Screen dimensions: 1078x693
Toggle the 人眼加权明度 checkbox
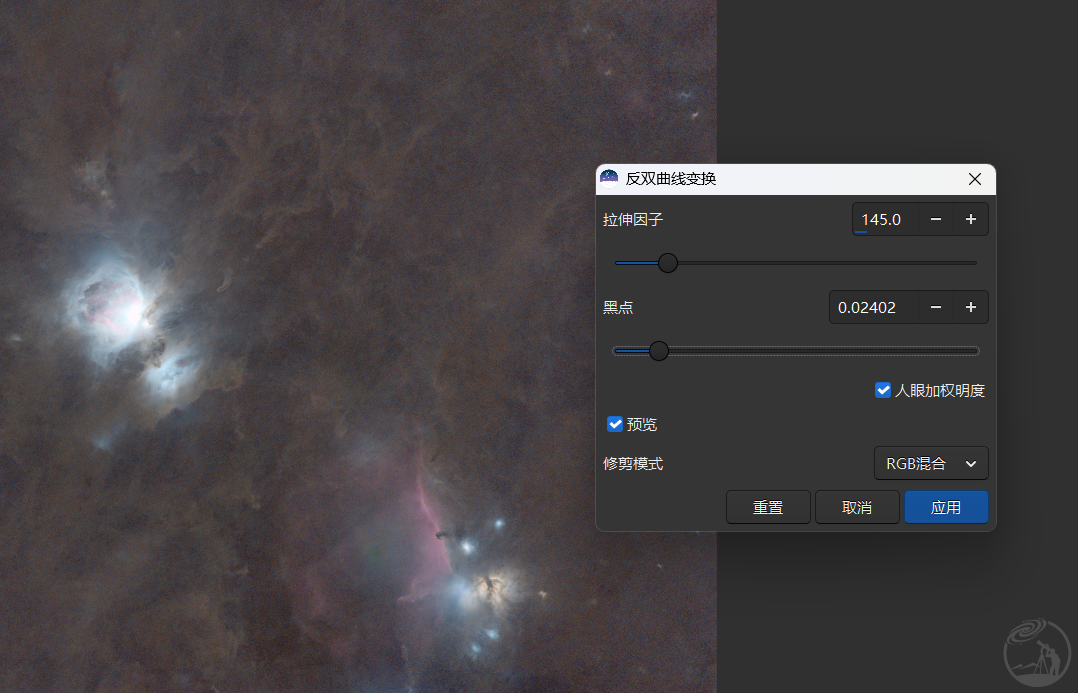[883, 390]
